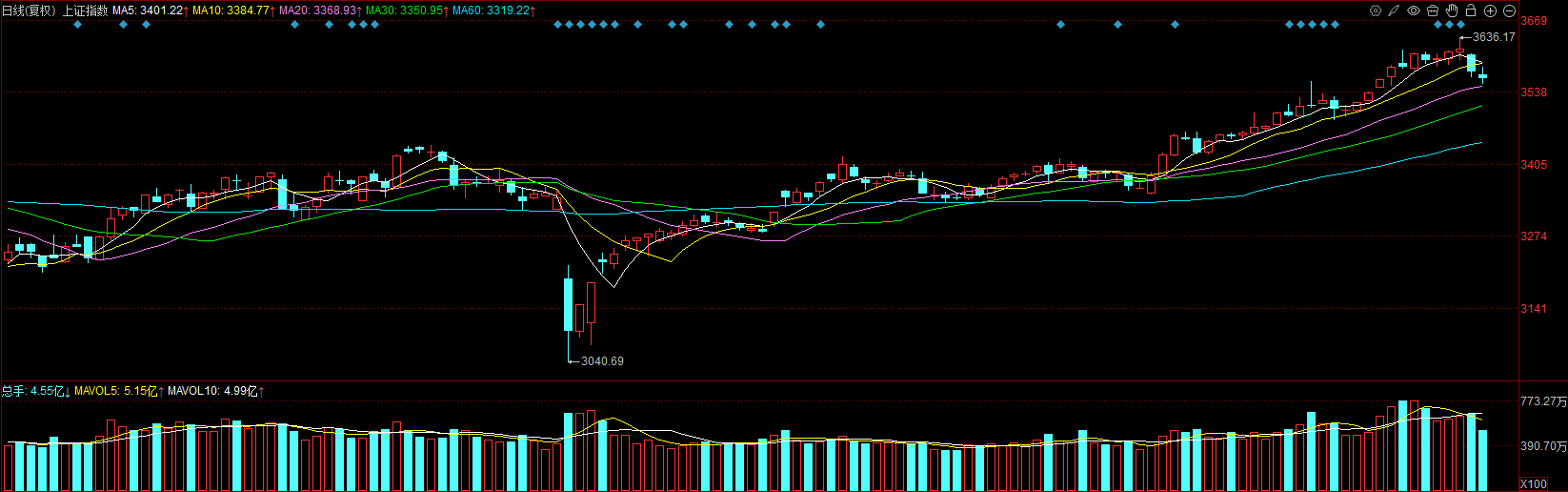Click the first blue diamond event marker at far left
This screenshot has height=492, width=1568.
click(x=78, y=25)
